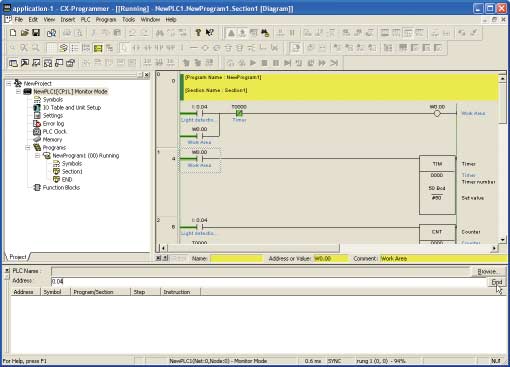
Task: Click the simulator stop square icon
Action: tap(264, 63)
